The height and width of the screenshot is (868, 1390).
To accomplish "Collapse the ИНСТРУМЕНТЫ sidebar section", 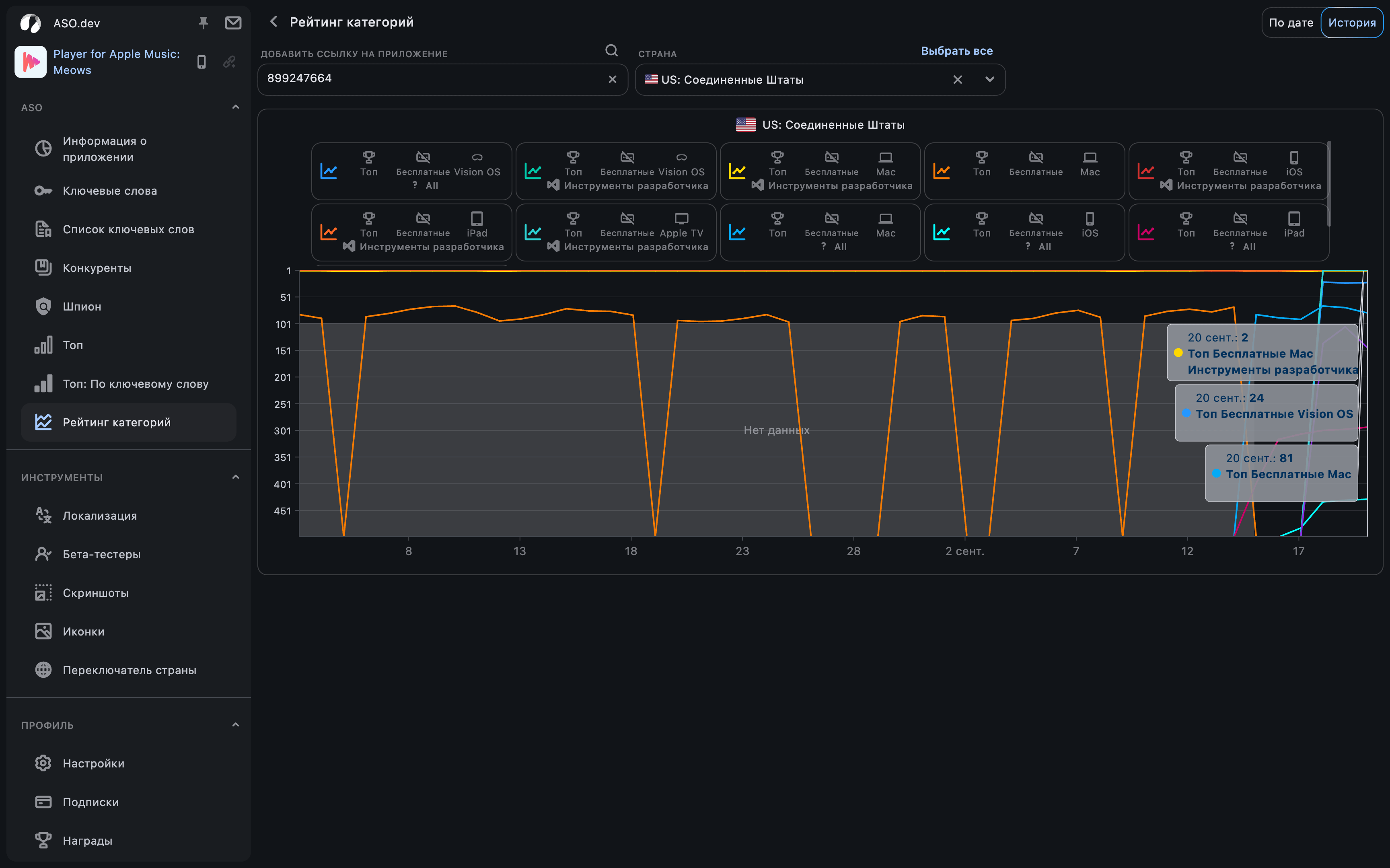I will (235, 477).
